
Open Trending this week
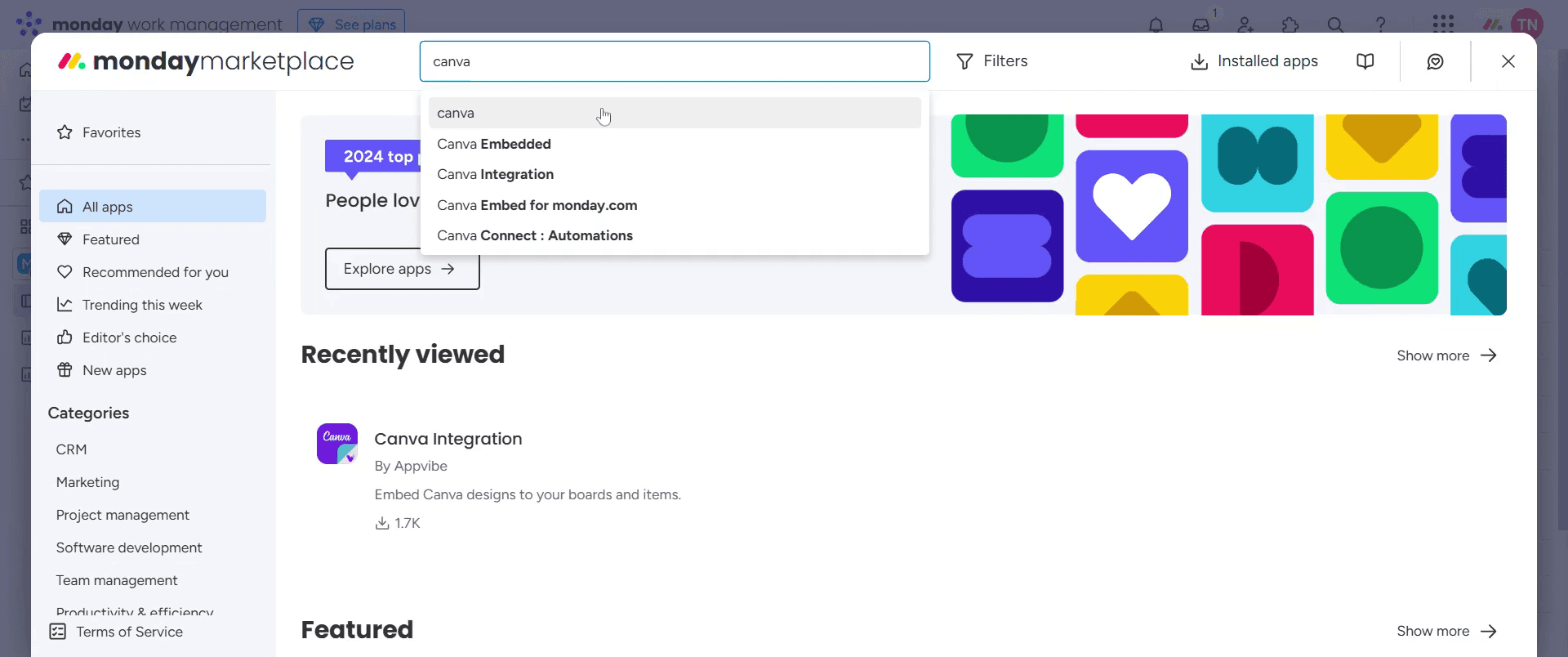pyautogui.click(x=153, y=305)
